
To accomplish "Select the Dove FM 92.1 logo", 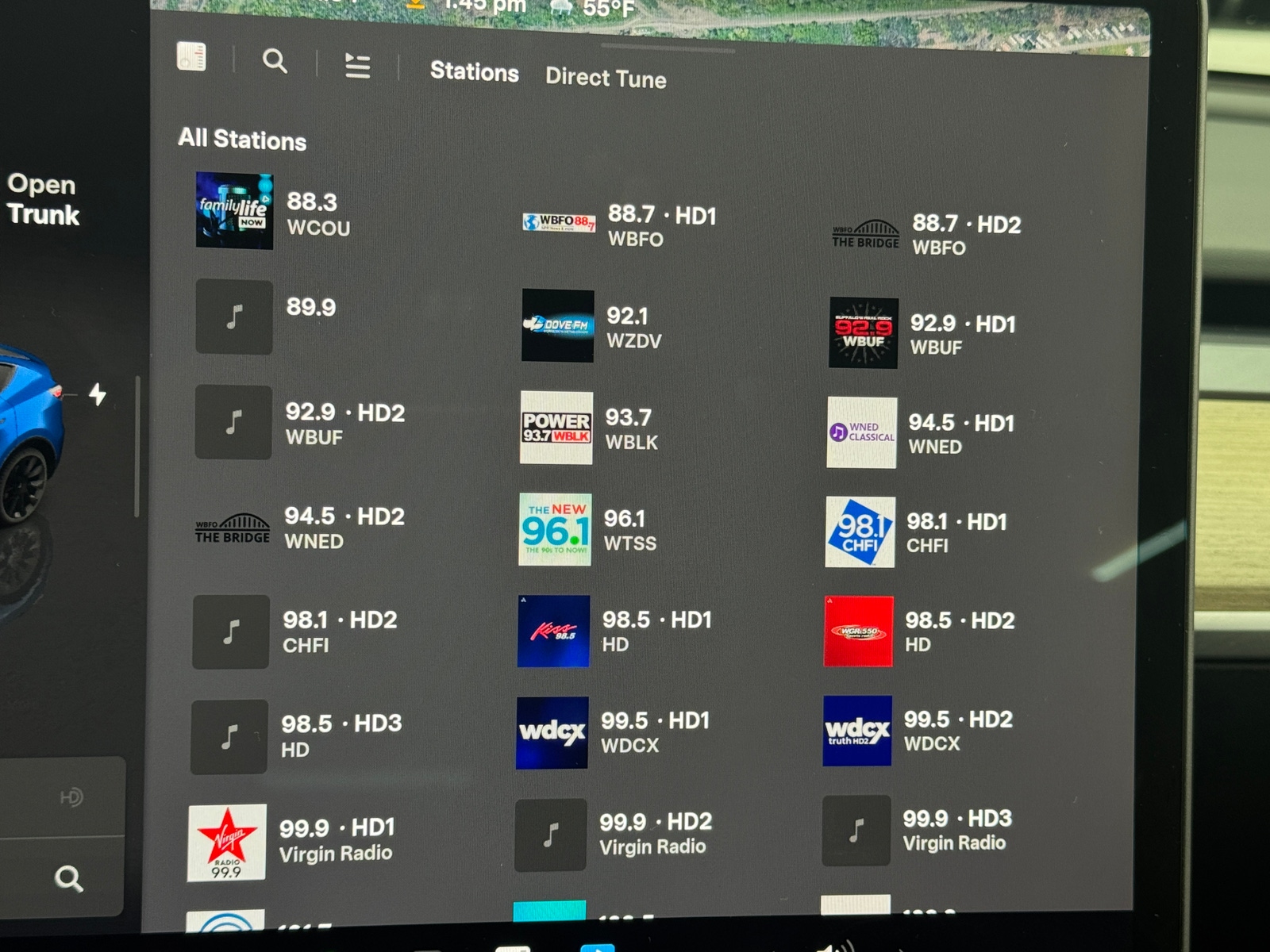I will pos(557,325).
